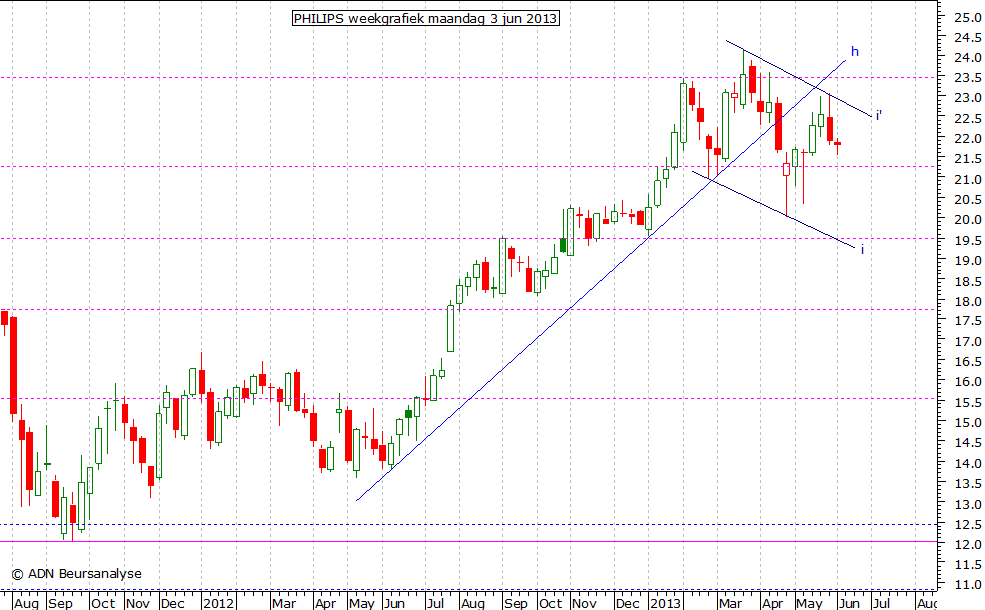Click the 'Mar' label right after 2012

coord(284,604)
